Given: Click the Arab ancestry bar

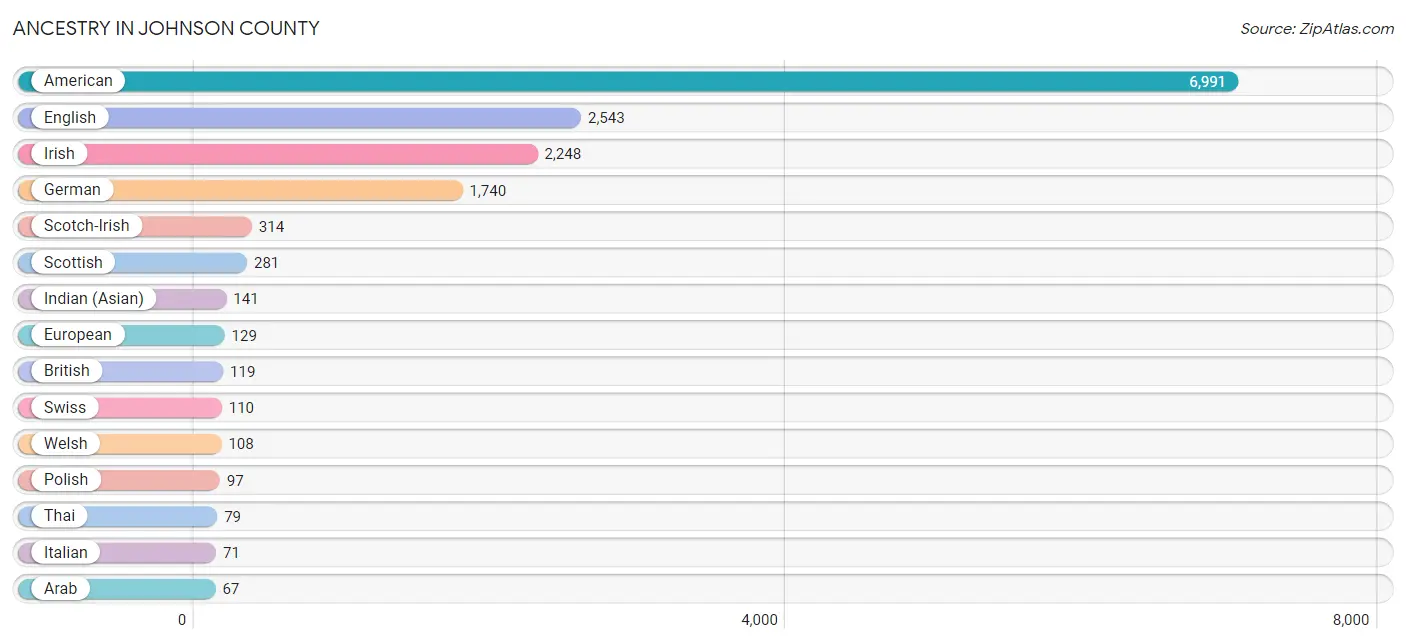Looking at the screenshot, I should [x=117, y=589].
